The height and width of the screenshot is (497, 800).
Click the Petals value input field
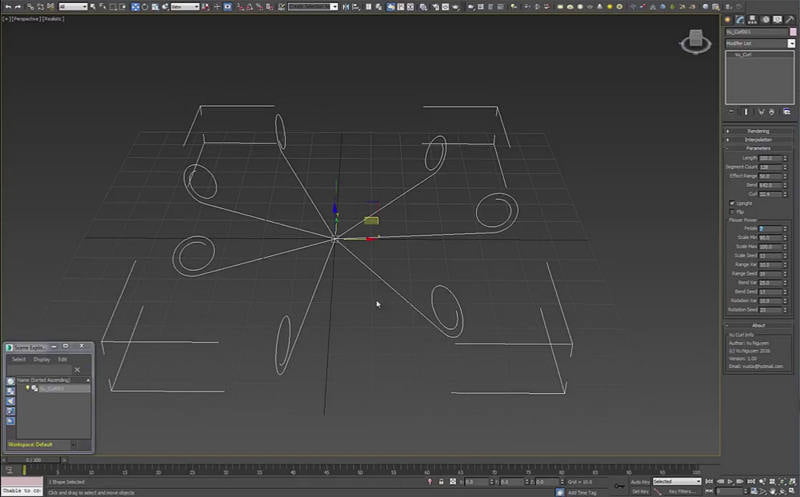[x=771, y=229]
